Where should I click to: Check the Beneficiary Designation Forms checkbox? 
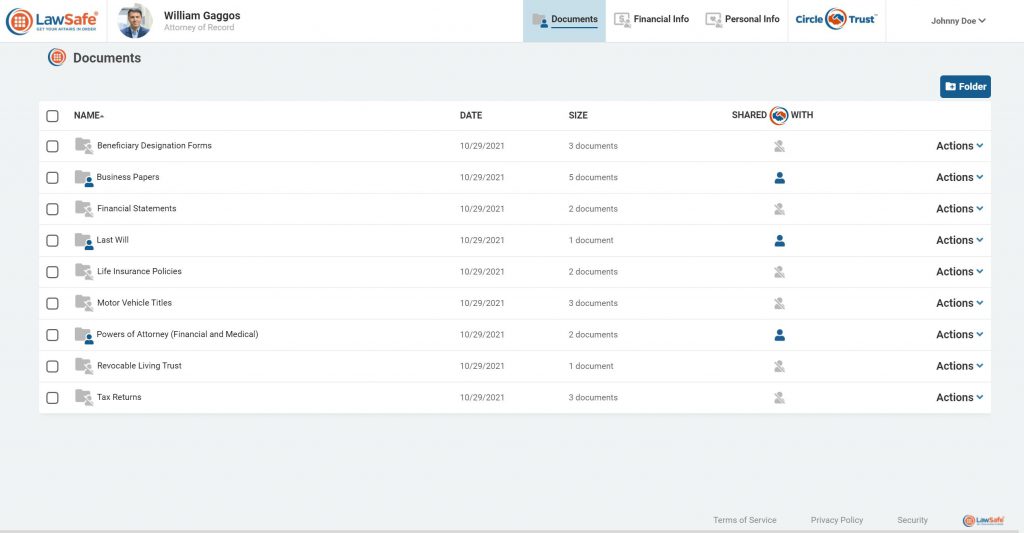52,146
